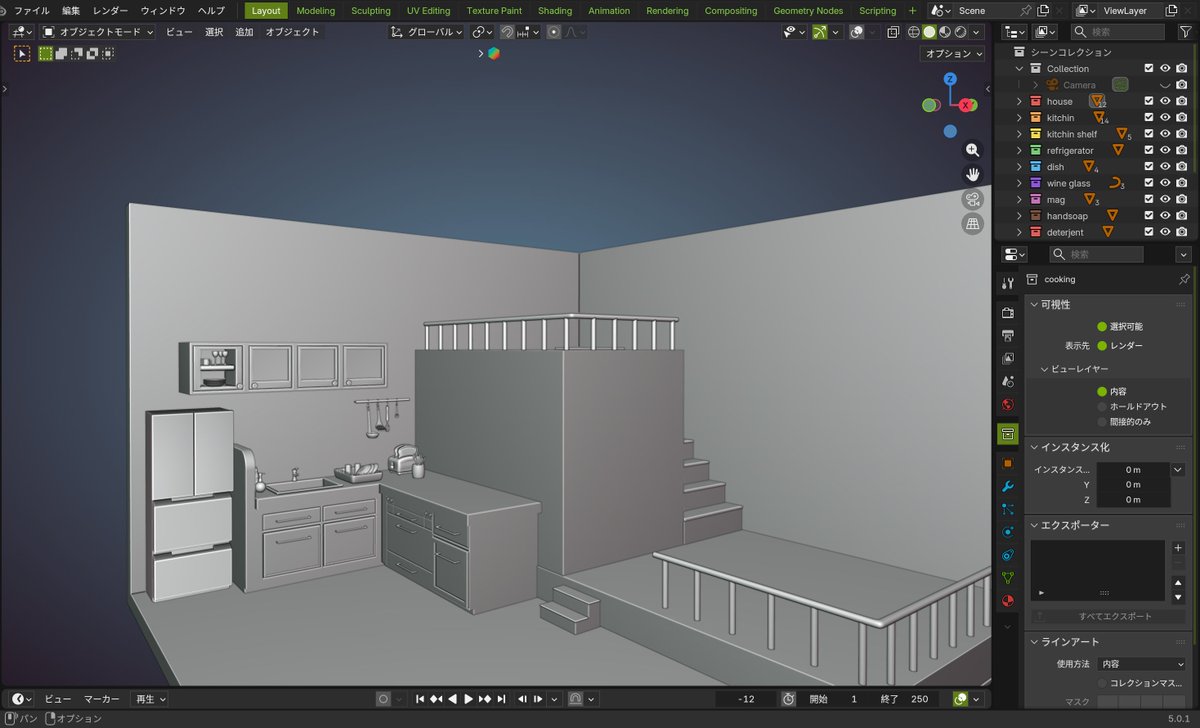Hide the dish collection in viewport
This screenshot has width=1200, height=728.
coord(1165,167)
